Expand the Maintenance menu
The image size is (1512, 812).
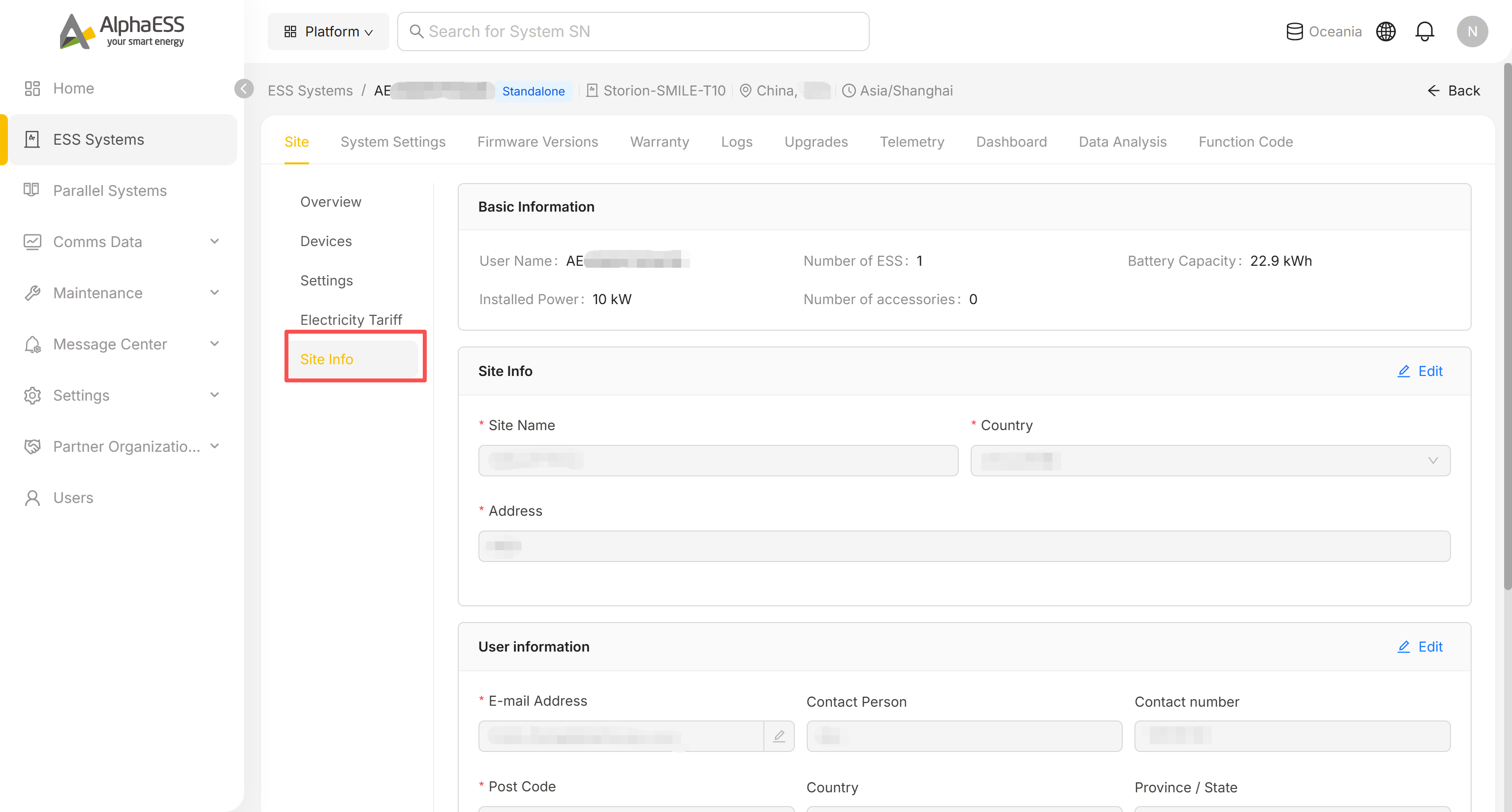point(122,293)
